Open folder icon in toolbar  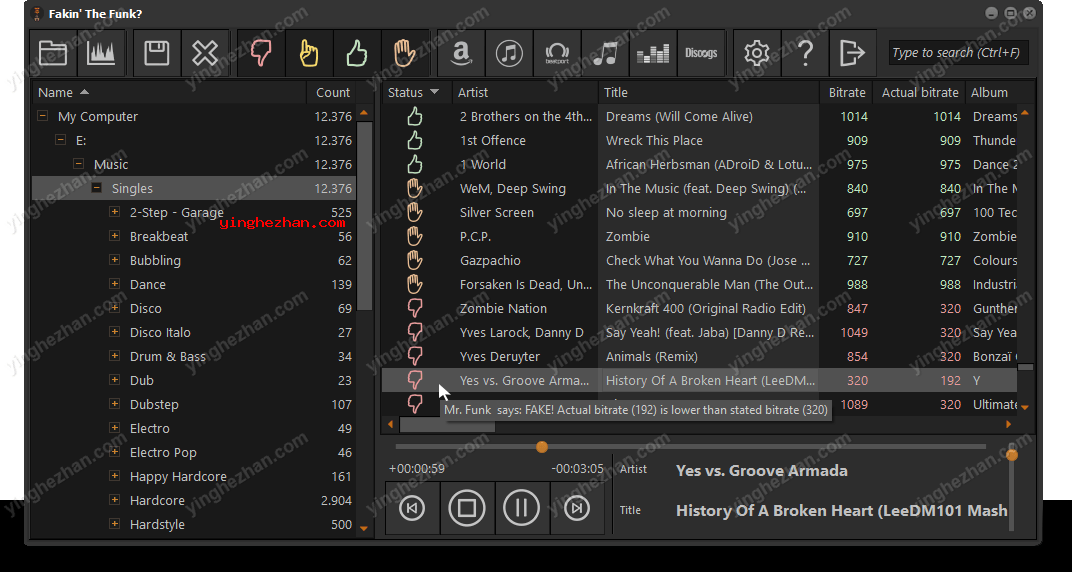click(x=53, y=53)
